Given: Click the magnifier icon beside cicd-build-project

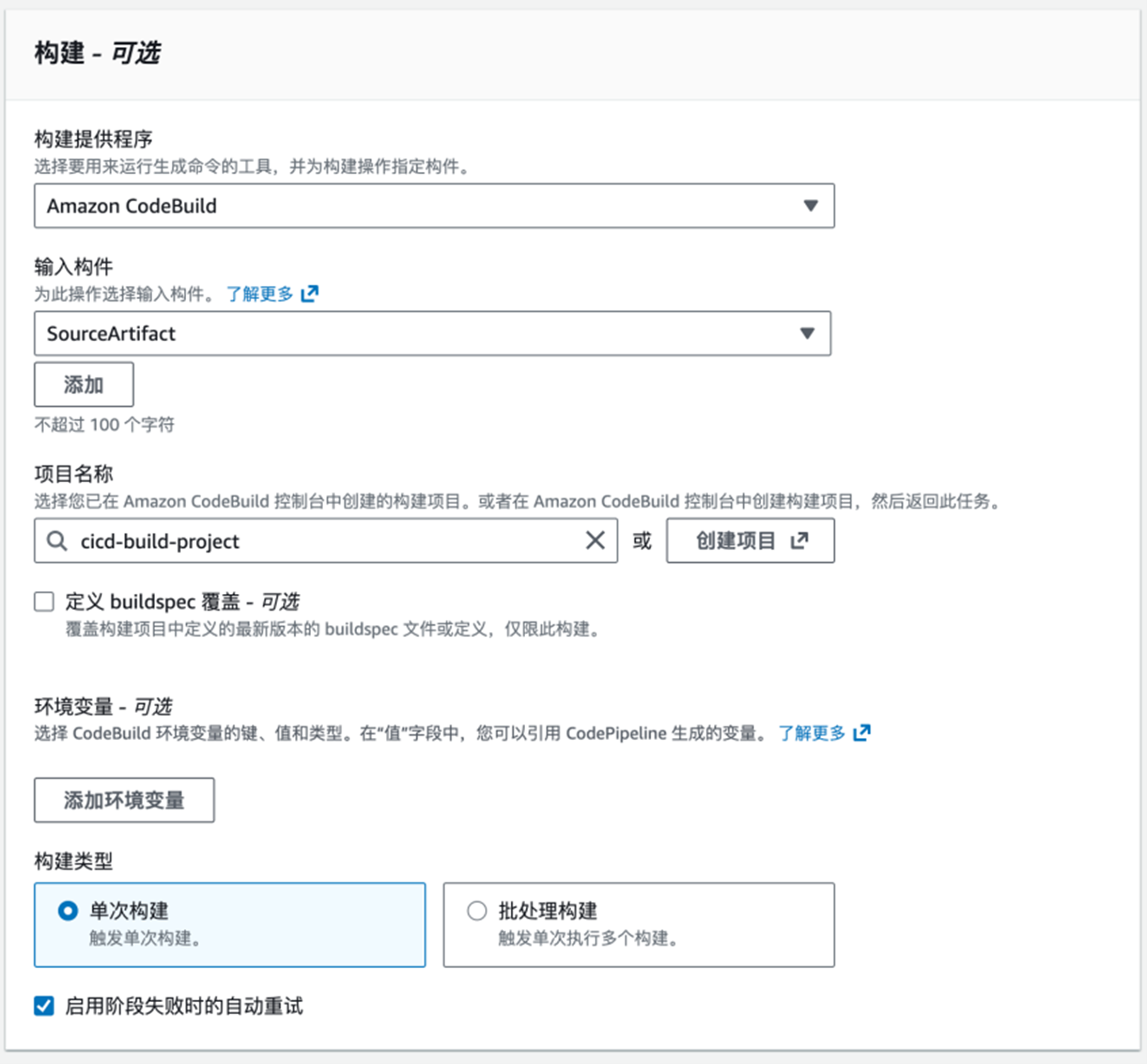Looking at the screenshot, I should pyautogui.click(x=57, y=540).
